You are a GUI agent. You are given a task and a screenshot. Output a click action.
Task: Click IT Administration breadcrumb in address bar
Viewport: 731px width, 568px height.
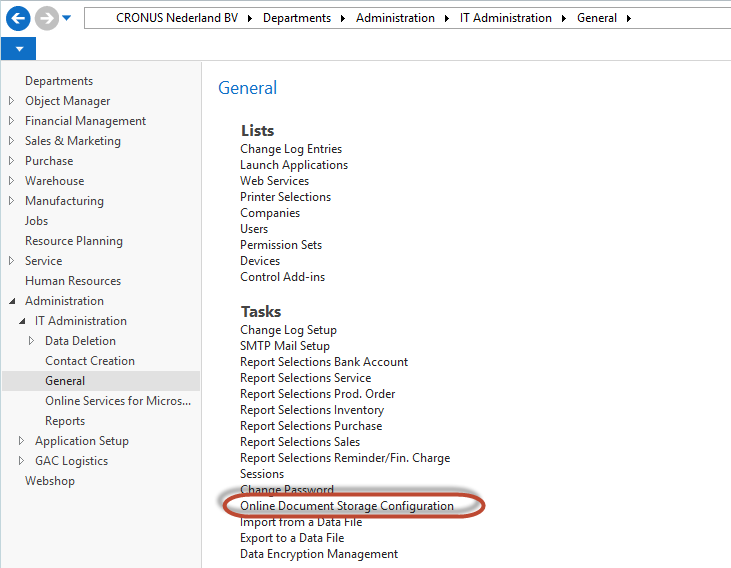(505, 18)
